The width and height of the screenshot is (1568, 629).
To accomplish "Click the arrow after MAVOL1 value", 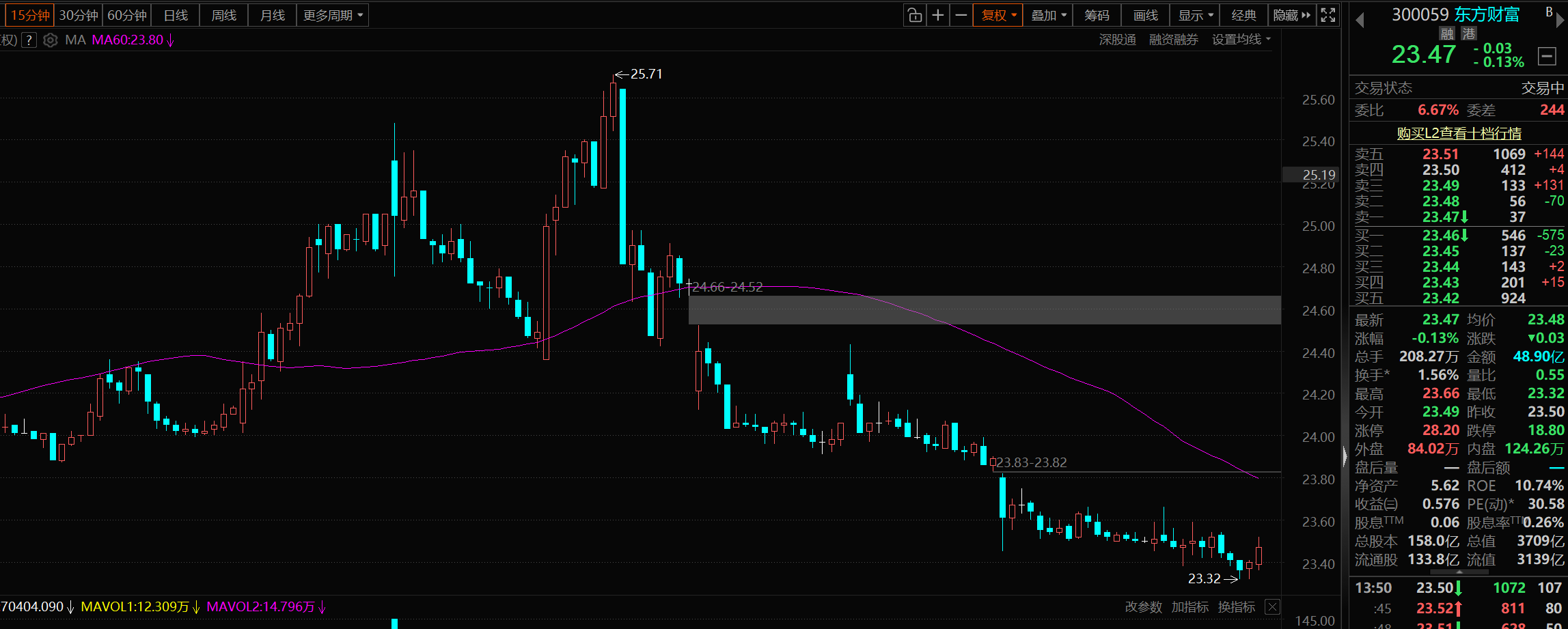I will pos(196,607).
